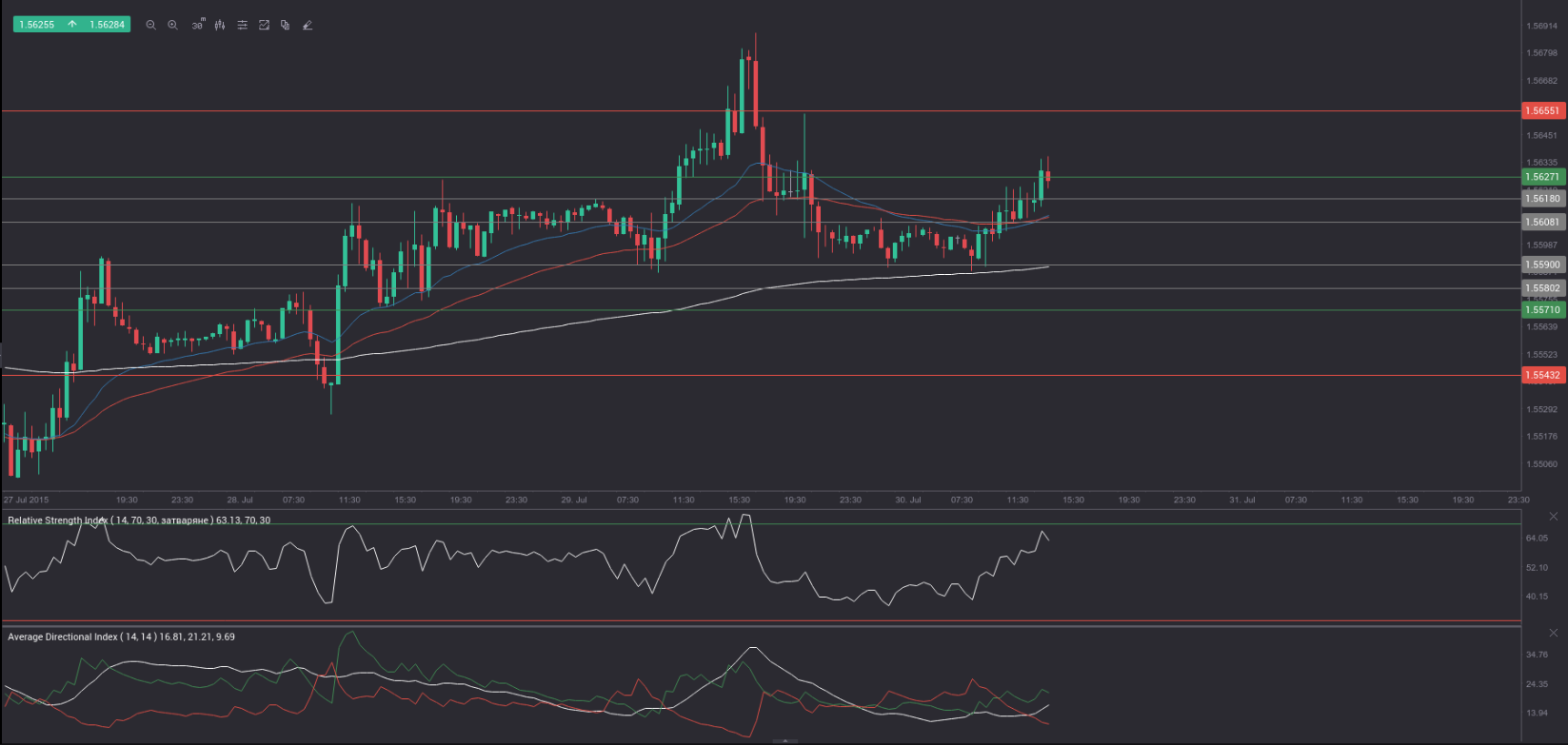Select the green 1.55710 price level tag
Viewport: 1568px width, 745px height.
[x=1542, y=310]
